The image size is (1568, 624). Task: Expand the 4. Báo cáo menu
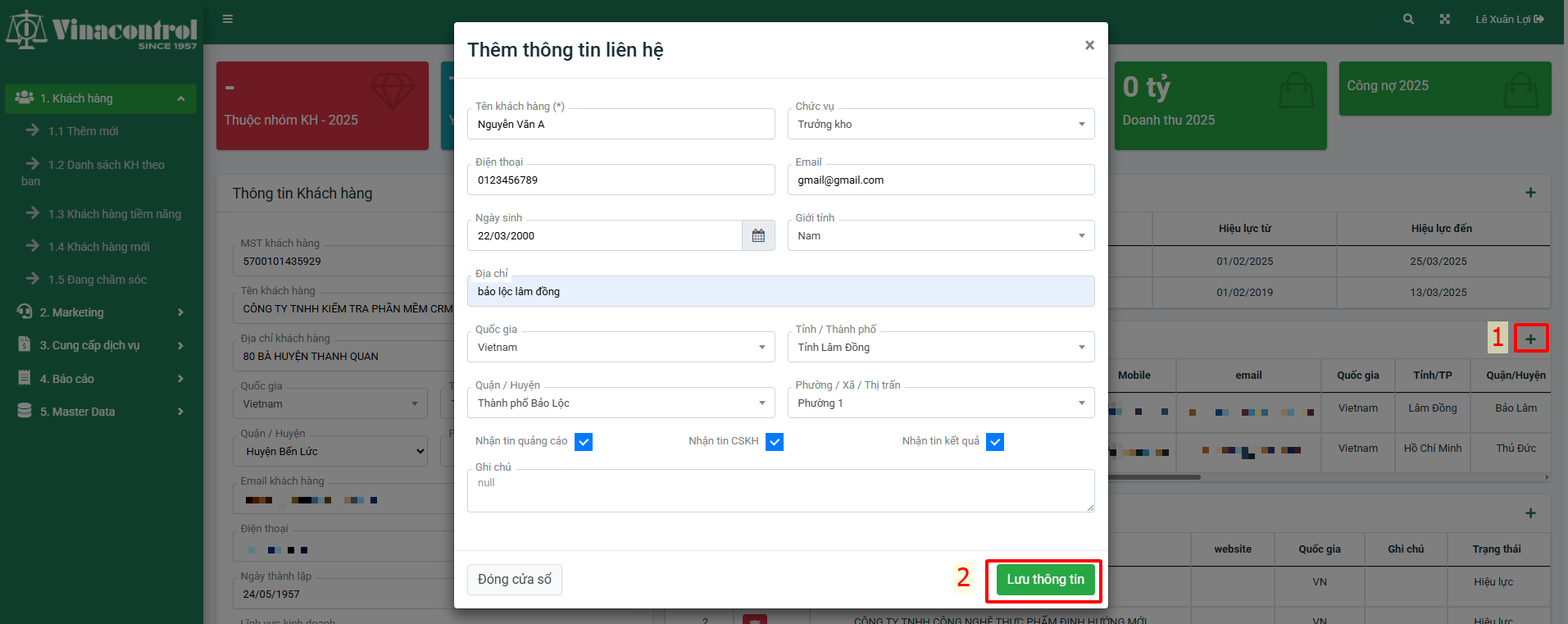(180, 378)
